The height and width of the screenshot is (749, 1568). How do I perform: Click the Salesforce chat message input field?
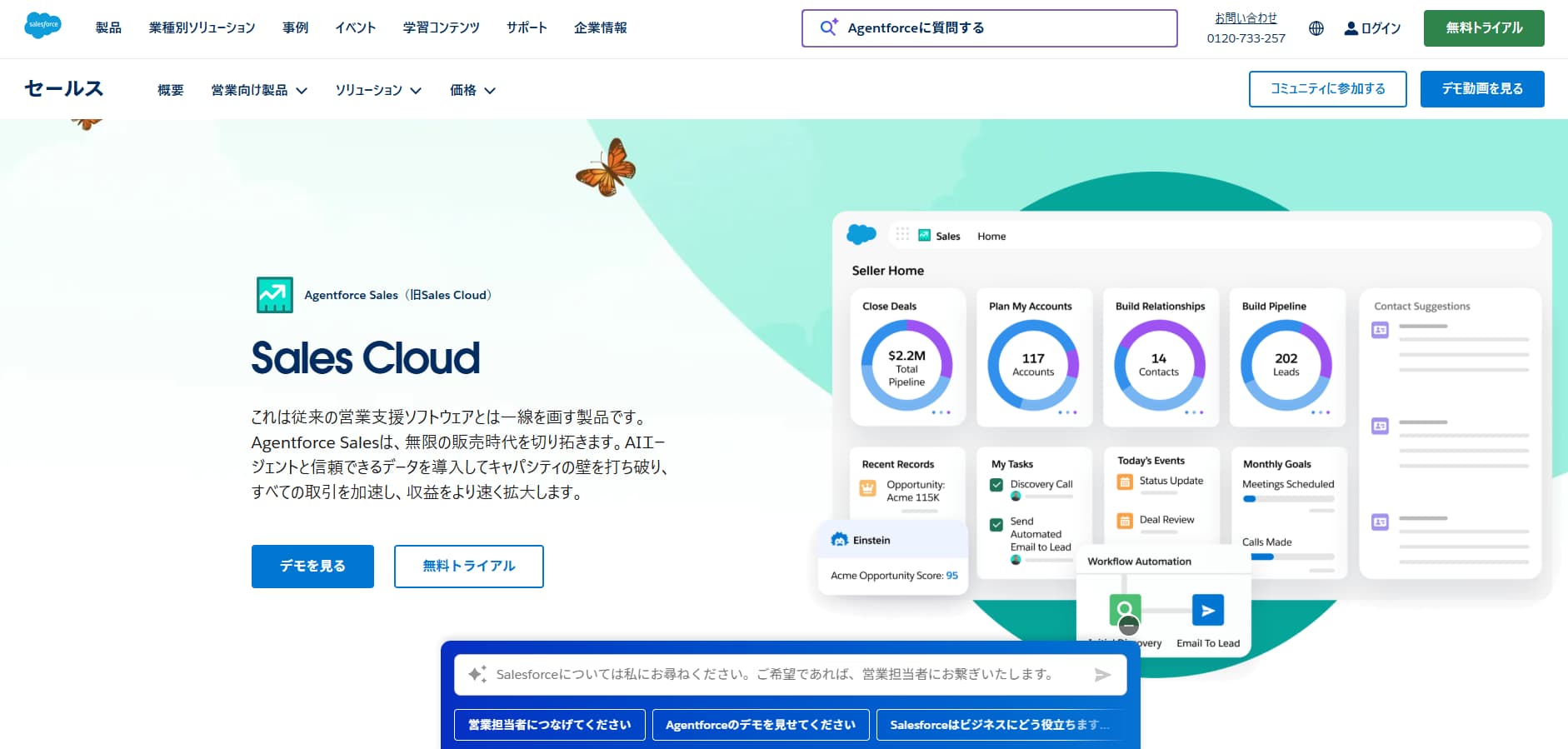click(791, 675)
